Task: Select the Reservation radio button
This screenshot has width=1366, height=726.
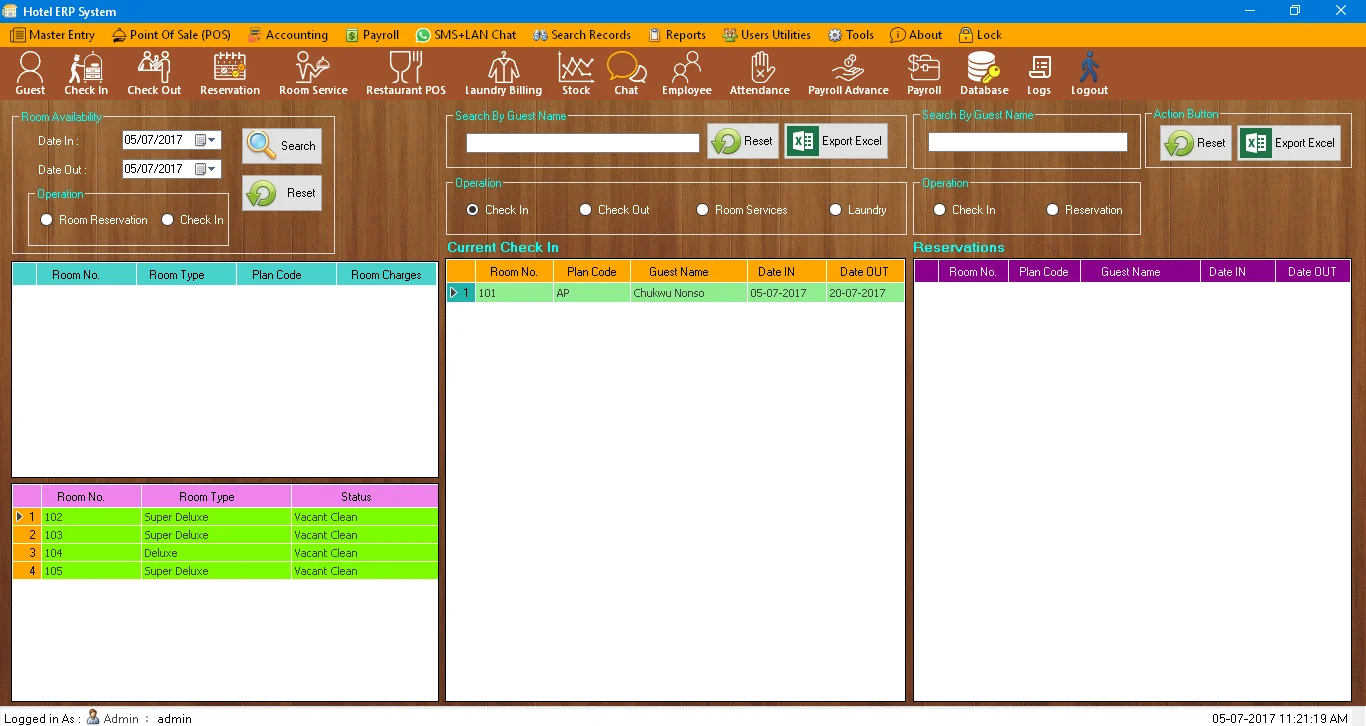Action: click(1052, 210)
